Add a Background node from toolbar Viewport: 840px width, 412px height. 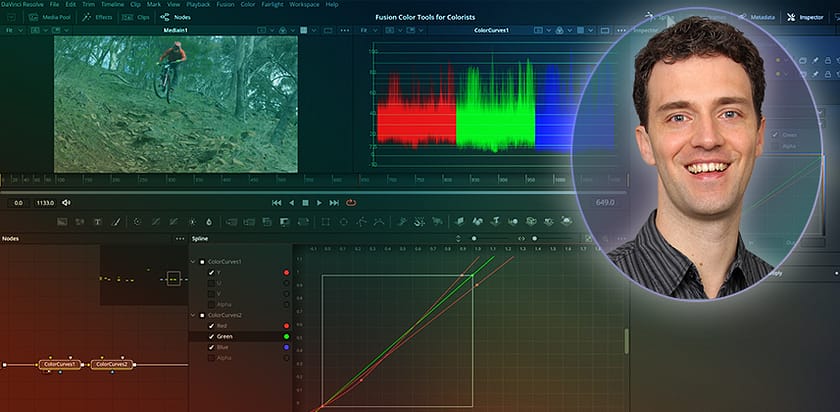coord(62,221)
